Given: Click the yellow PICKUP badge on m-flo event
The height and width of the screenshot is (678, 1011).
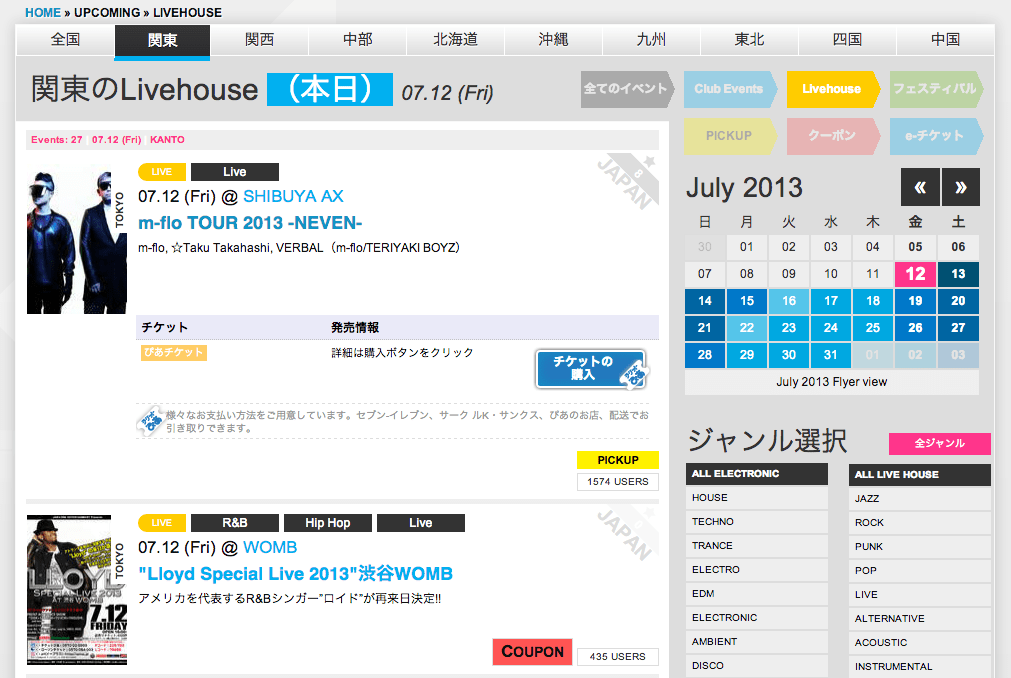Looking at the screenshot, I should [x=618, y=460].
